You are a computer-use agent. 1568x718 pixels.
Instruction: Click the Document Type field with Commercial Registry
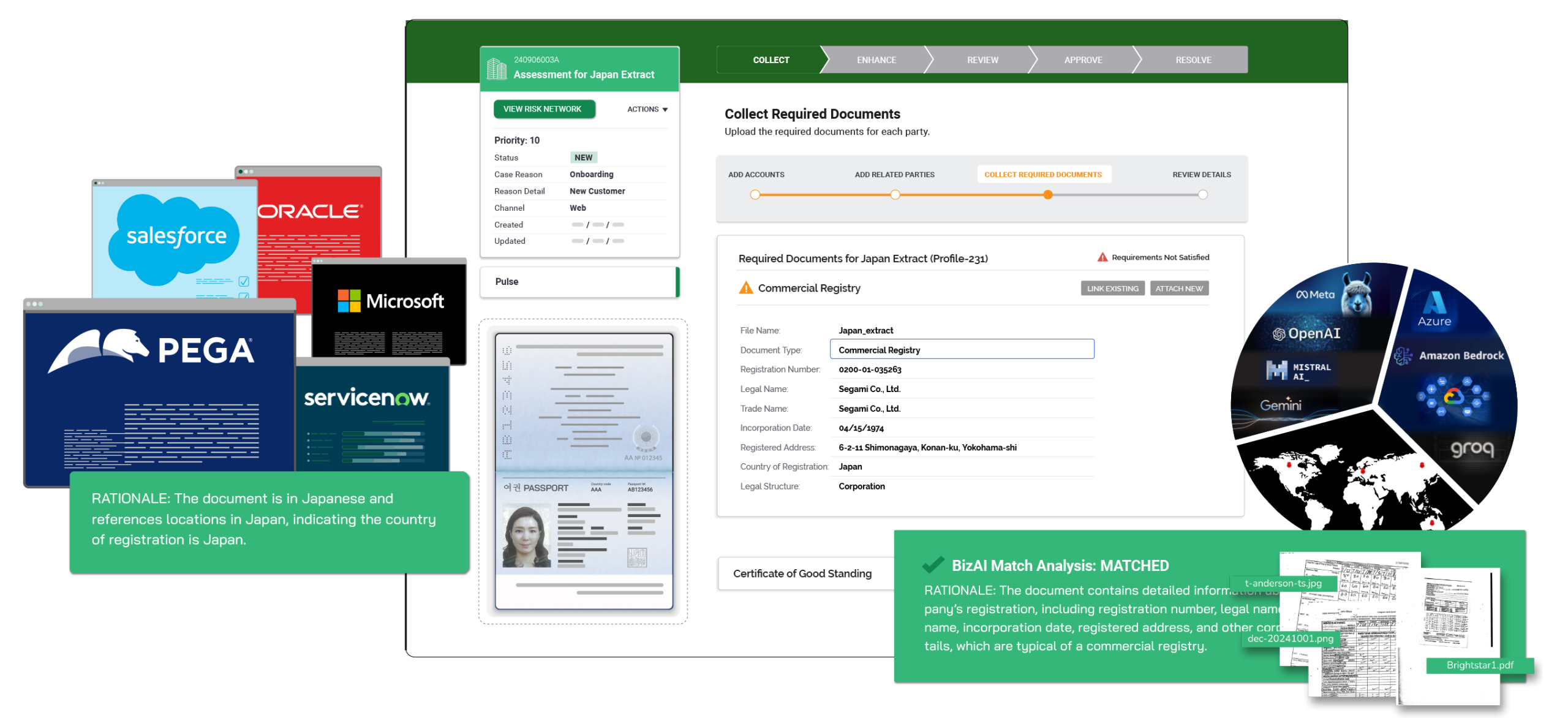tap(962, 349)
